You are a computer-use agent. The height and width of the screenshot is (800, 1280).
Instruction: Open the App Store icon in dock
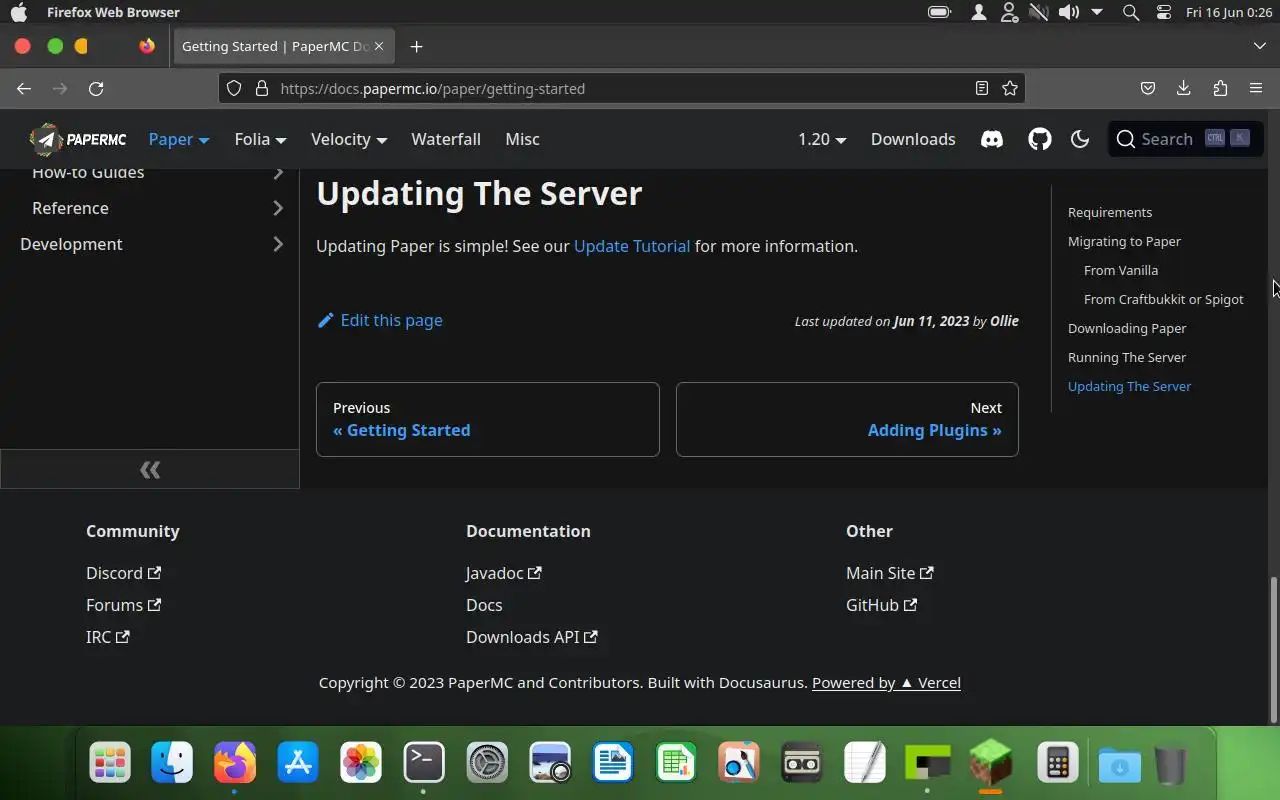(298, 764)
